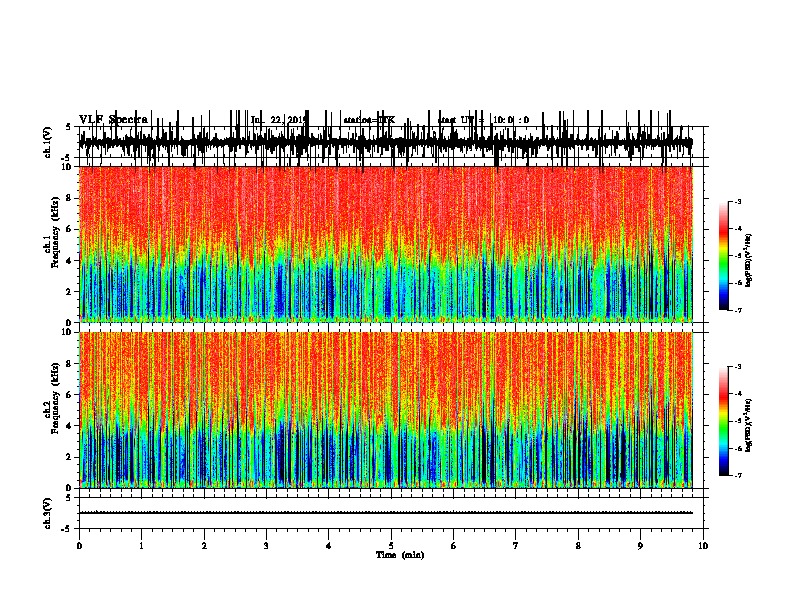Viewport: 792px width, 612px height.
Task: Click the ch.2 'Frequency (kHz)' axis label
Action: tap(55, 398)
